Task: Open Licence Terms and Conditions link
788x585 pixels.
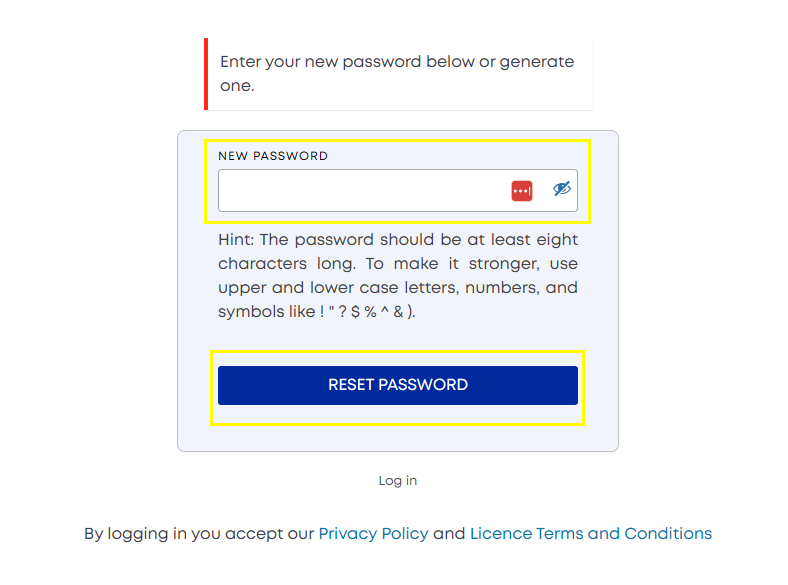Action: click(591, 533)
